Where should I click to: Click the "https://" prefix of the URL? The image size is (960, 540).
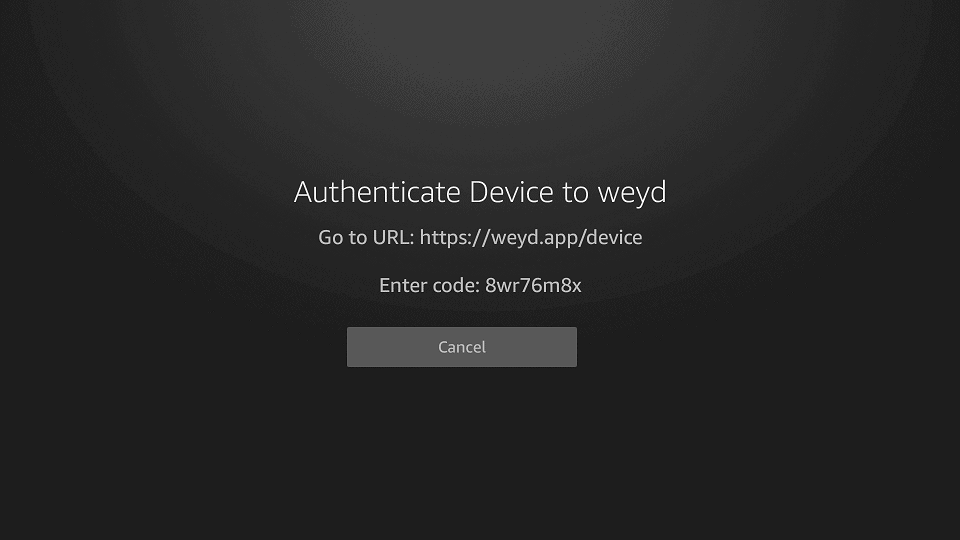(x=455, y=238)
